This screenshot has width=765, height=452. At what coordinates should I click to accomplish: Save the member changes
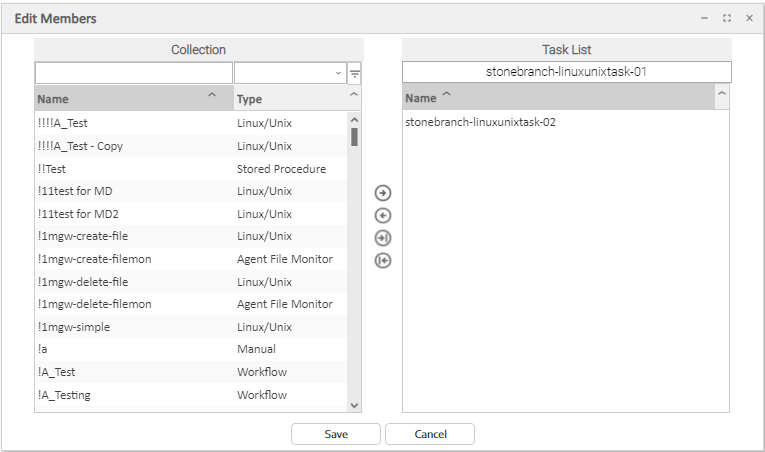pos(336,434)
